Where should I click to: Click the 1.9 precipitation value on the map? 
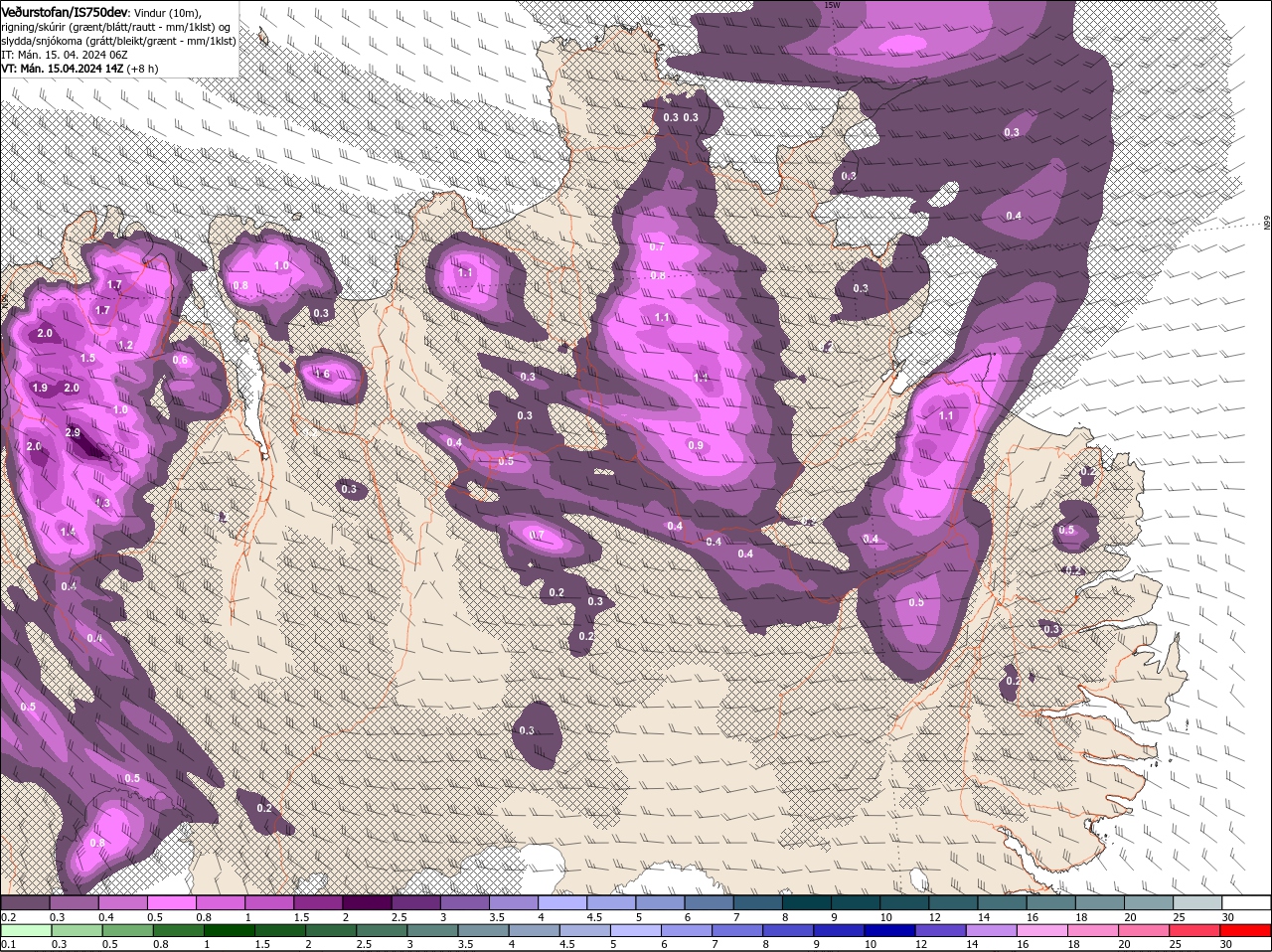coord(40,388)
